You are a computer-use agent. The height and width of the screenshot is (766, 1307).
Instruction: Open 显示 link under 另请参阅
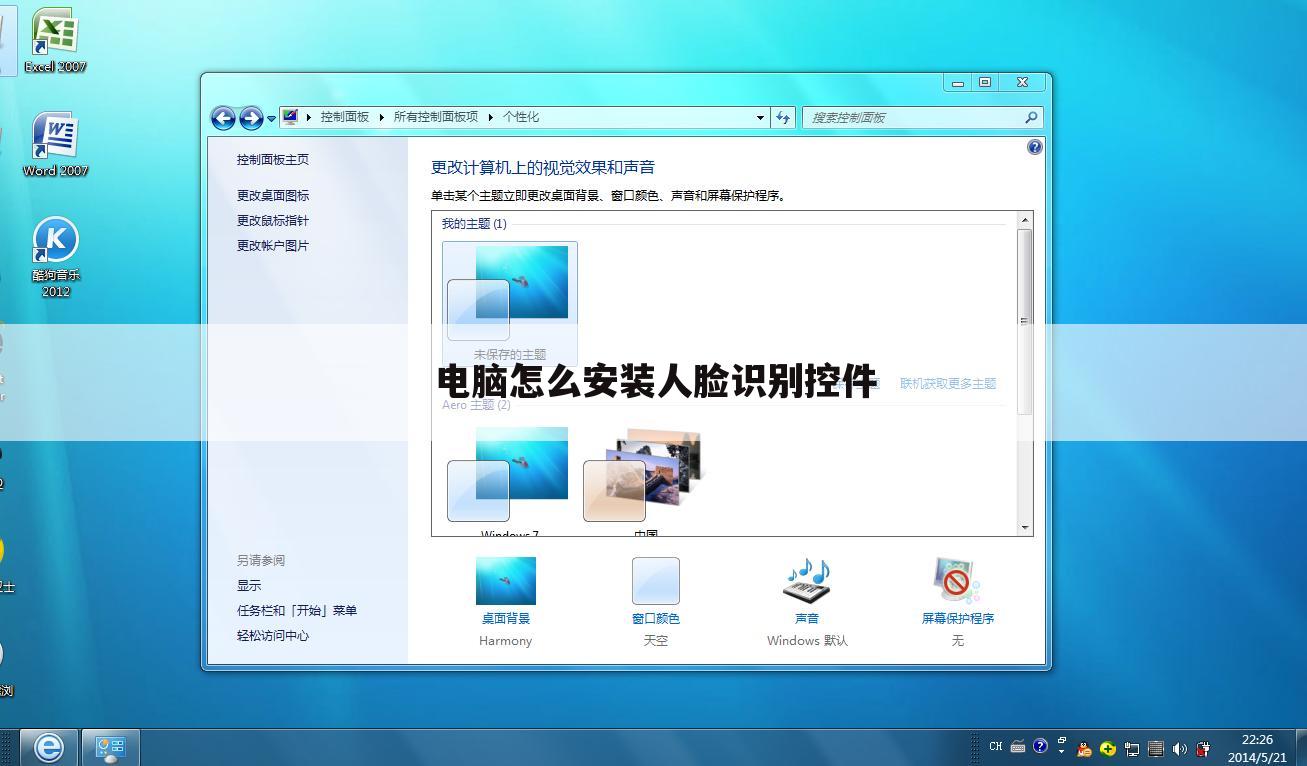249,585
